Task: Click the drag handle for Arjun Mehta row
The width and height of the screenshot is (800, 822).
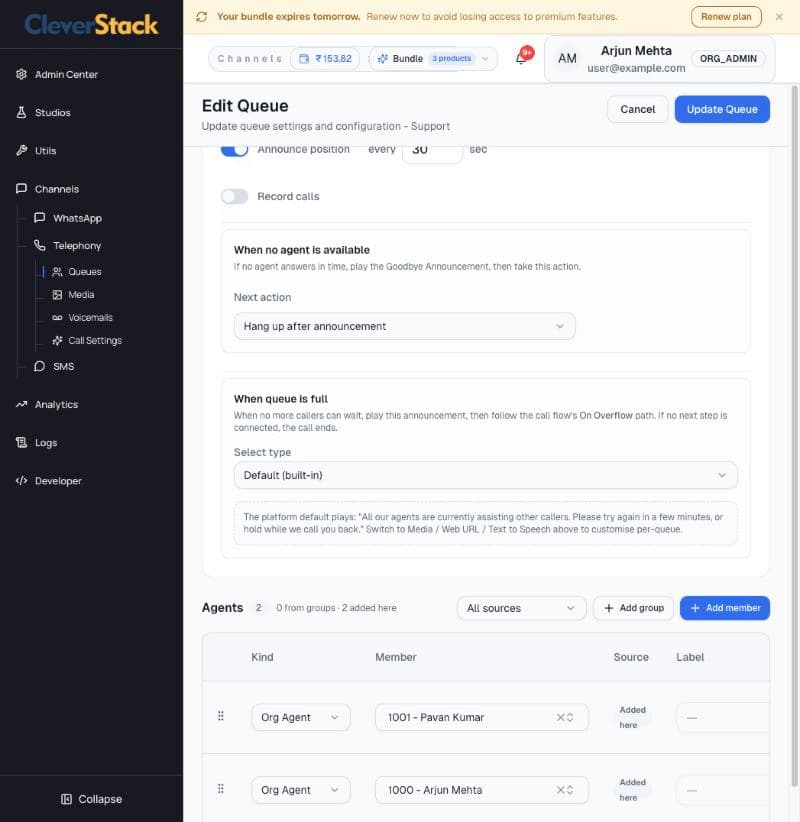Action: point(221,789)
